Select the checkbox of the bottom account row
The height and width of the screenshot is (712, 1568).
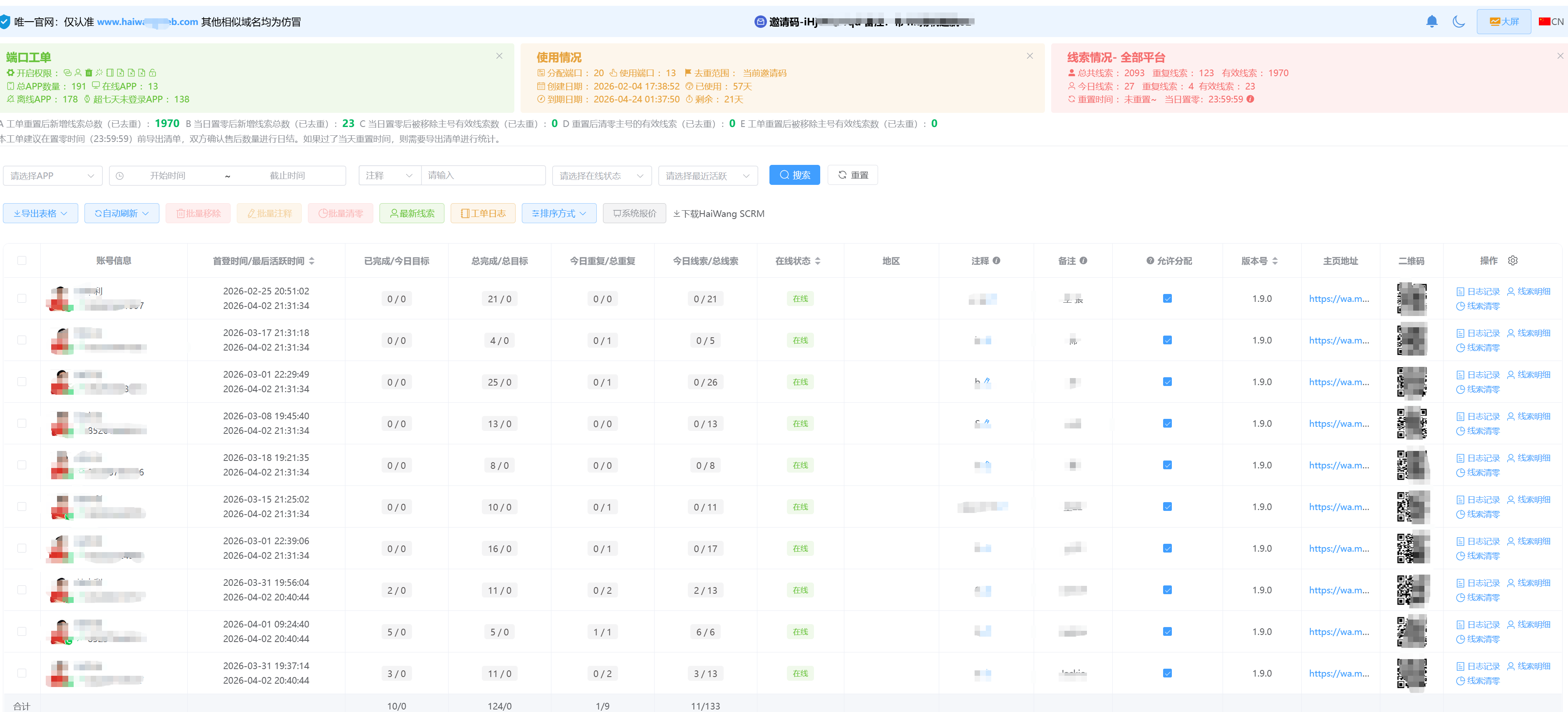coord(22,673)
